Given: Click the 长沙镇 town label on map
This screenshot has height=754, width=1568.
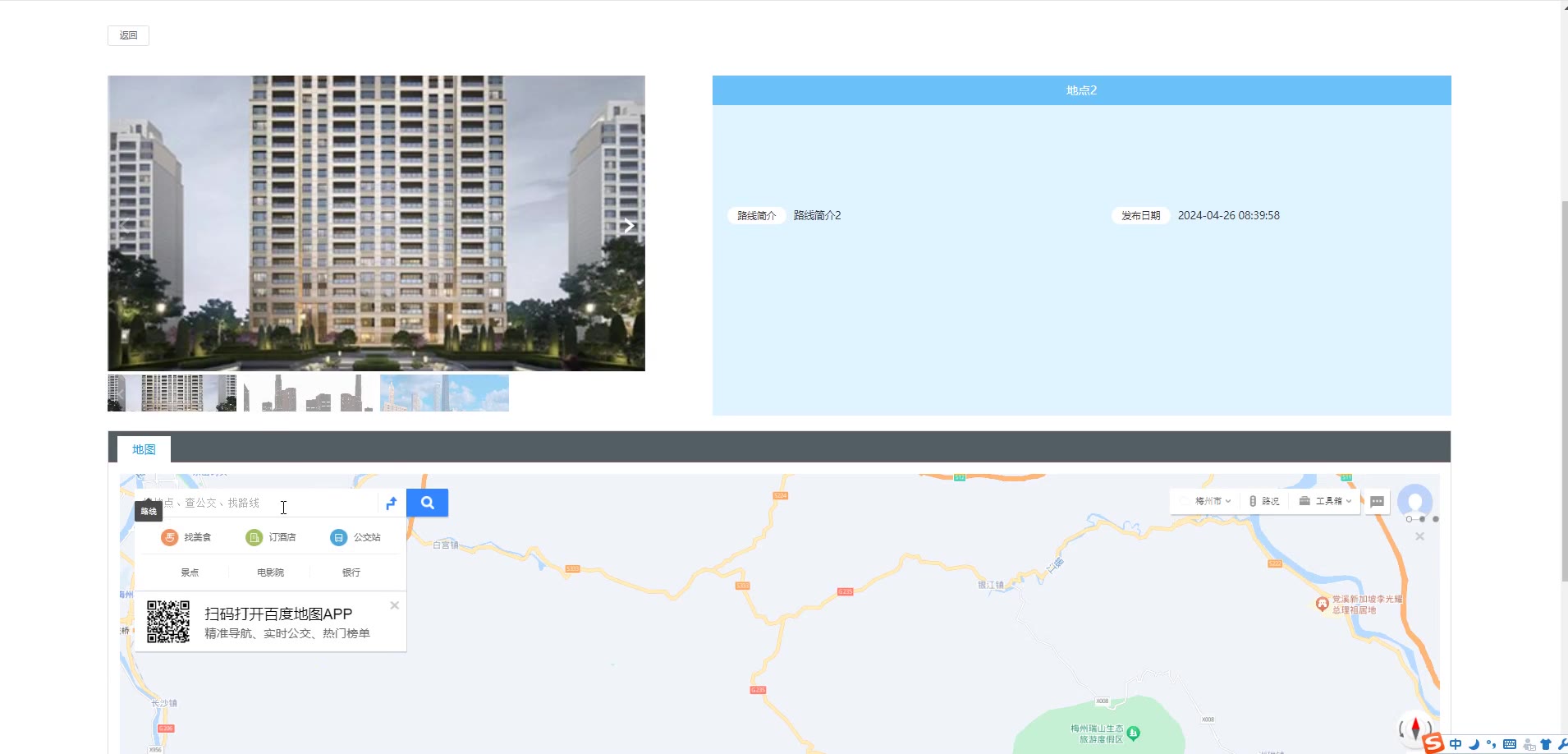Looking at the screenshot, I should (x=164, y=703).
